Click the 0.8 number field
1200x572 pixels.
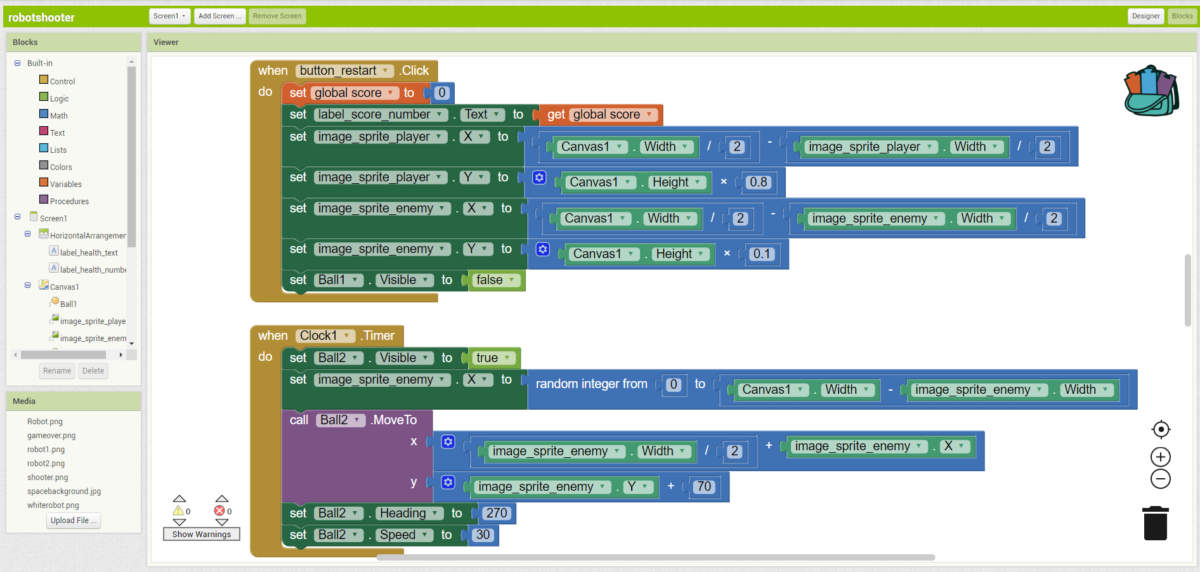[760, 182]
